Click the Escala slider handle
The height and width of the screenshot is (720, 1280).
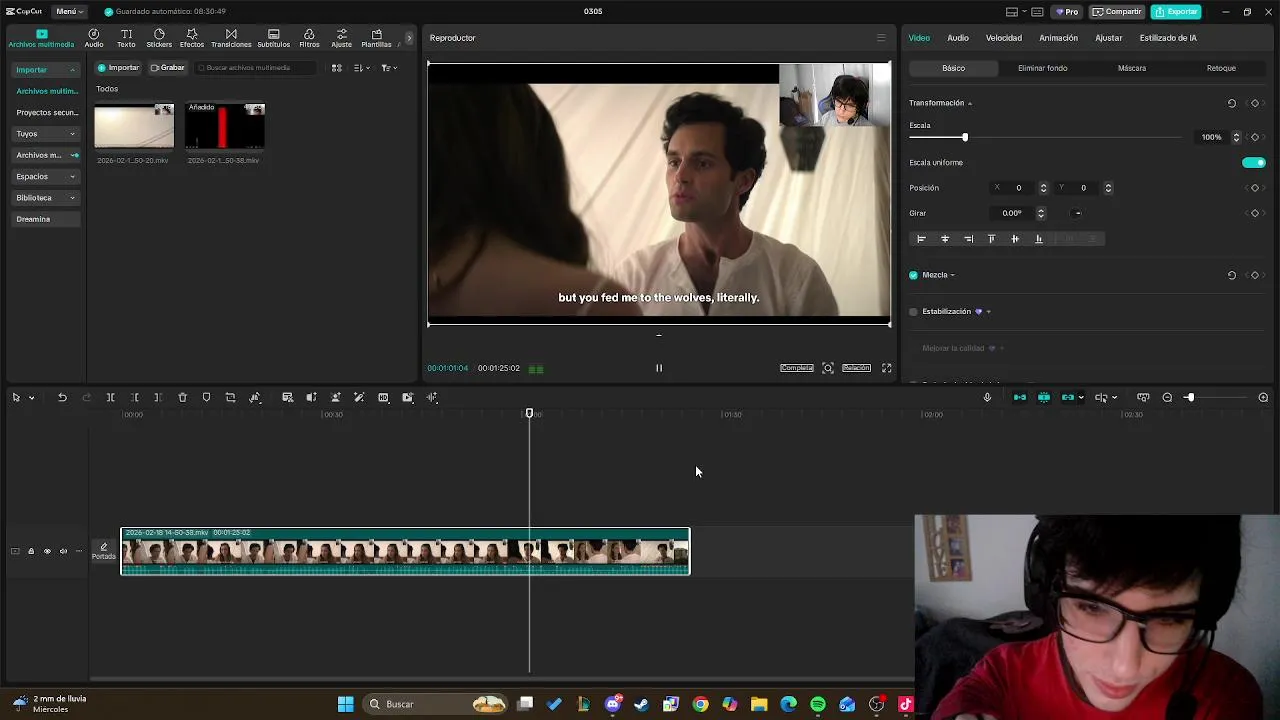coord(964,137)
